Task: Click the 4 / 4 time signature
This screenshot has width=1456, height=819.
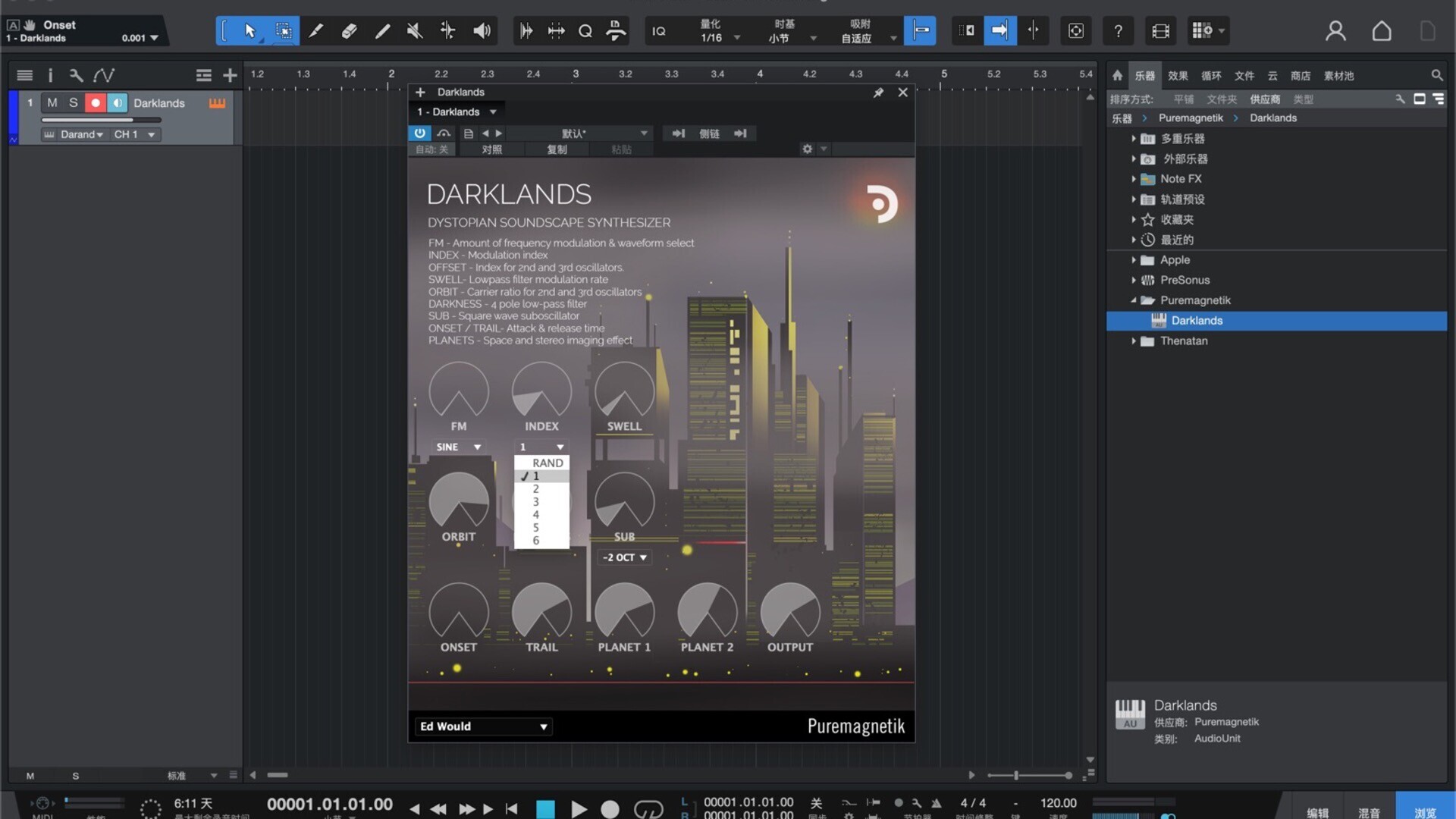Action: click(973, 803)
